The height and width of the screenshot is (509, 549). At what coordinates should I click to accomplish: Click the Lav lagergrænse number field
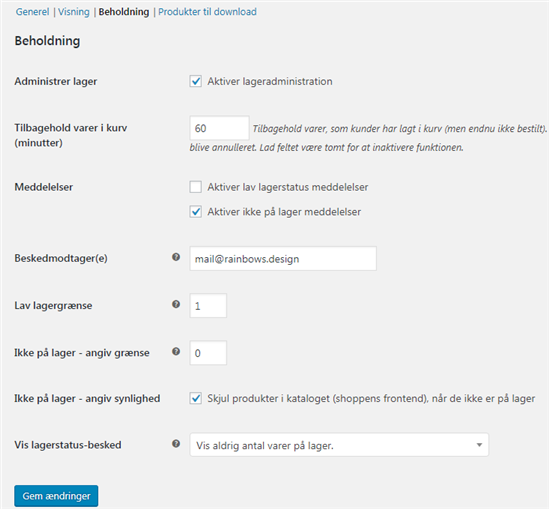tap(208, 306)
